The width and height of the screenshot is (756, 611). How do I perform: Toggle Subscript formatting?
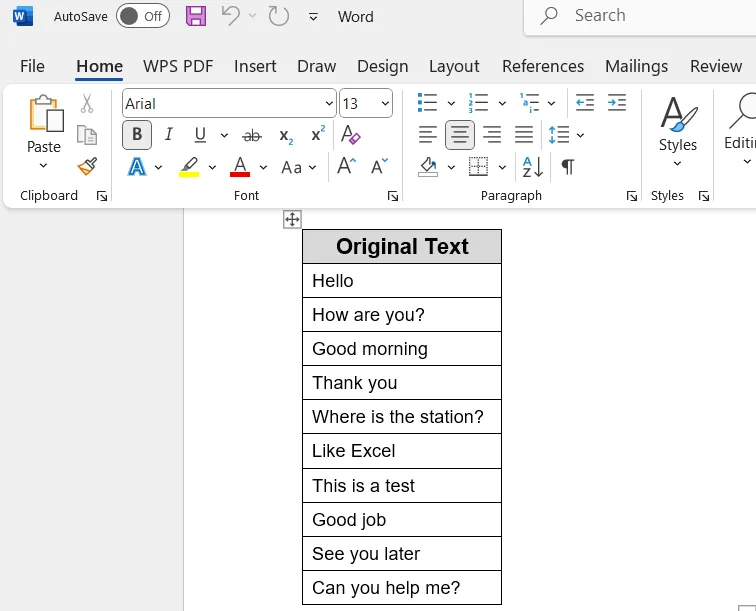pos(285,136)
